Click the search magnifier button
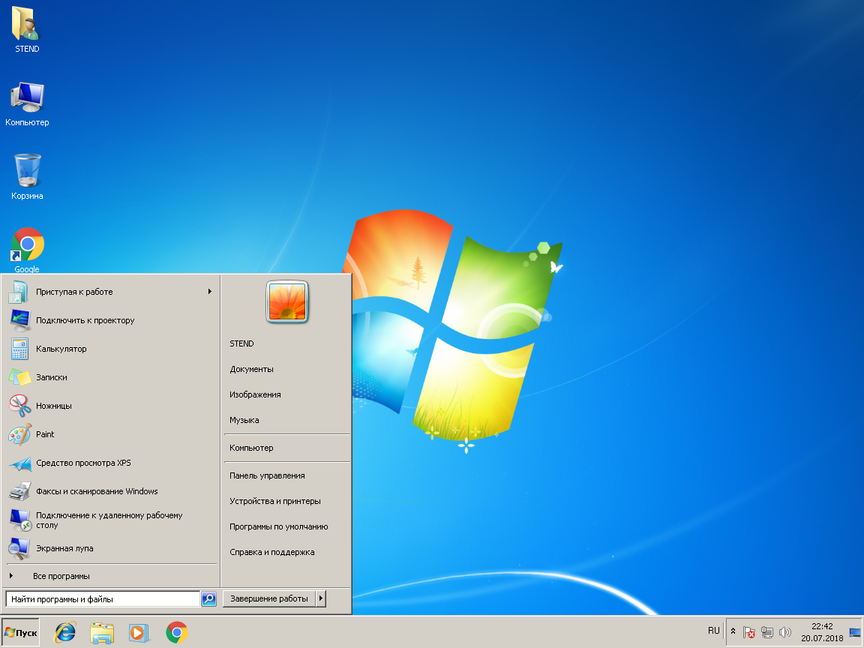 tap(209, 599)
